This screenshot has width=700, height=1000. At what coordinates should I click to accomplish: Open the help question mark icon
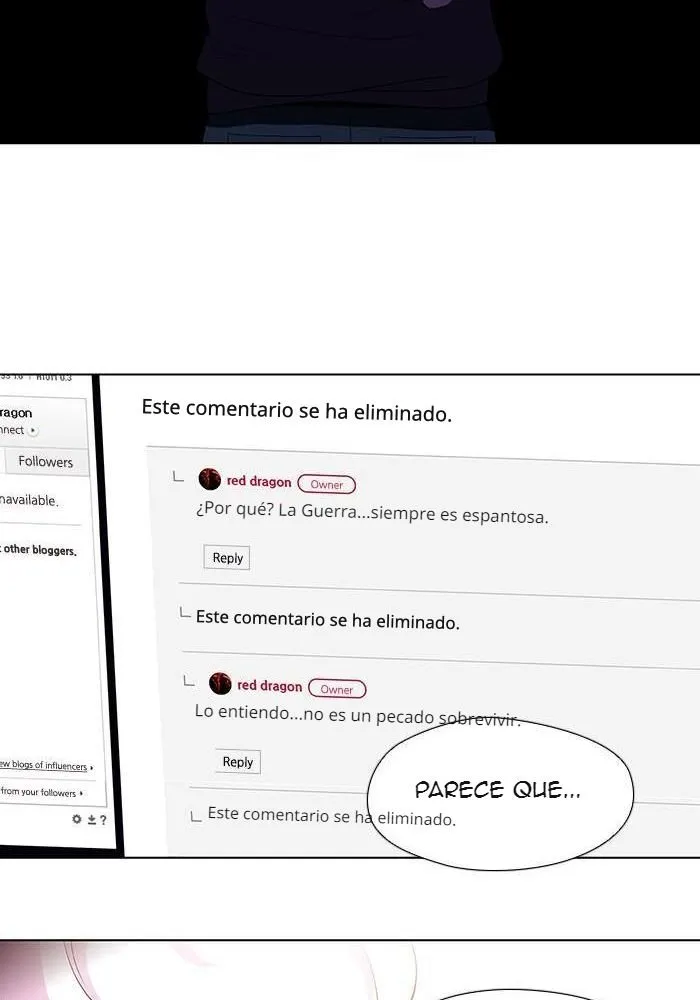pos(103,820)
